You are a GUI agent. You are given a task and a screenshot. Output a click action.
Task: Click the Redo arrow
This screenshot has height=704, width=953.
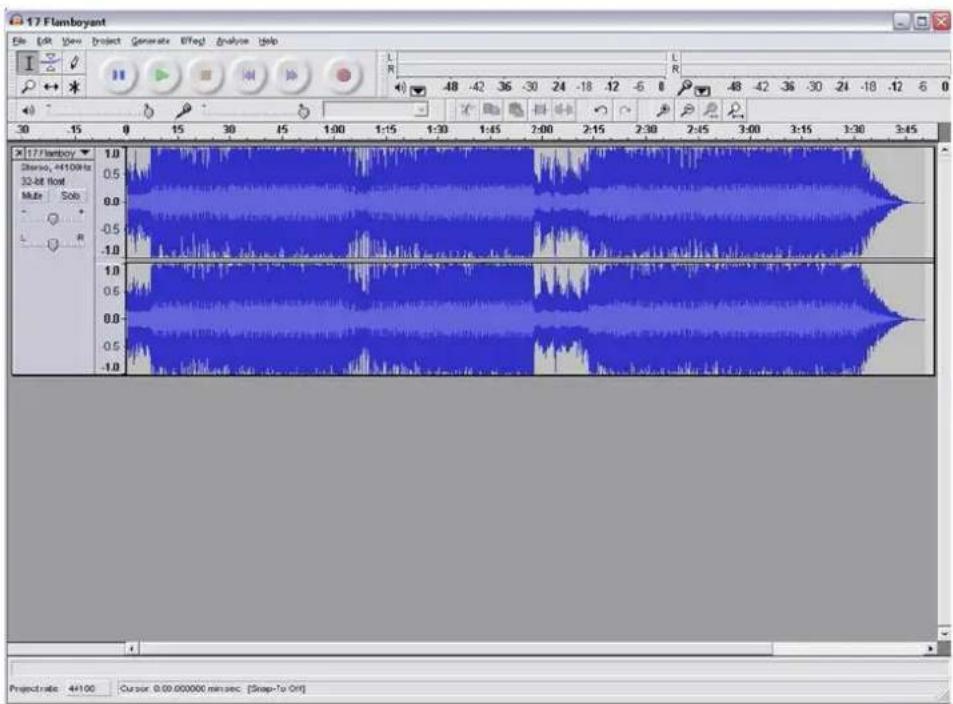tap(625, 110)
